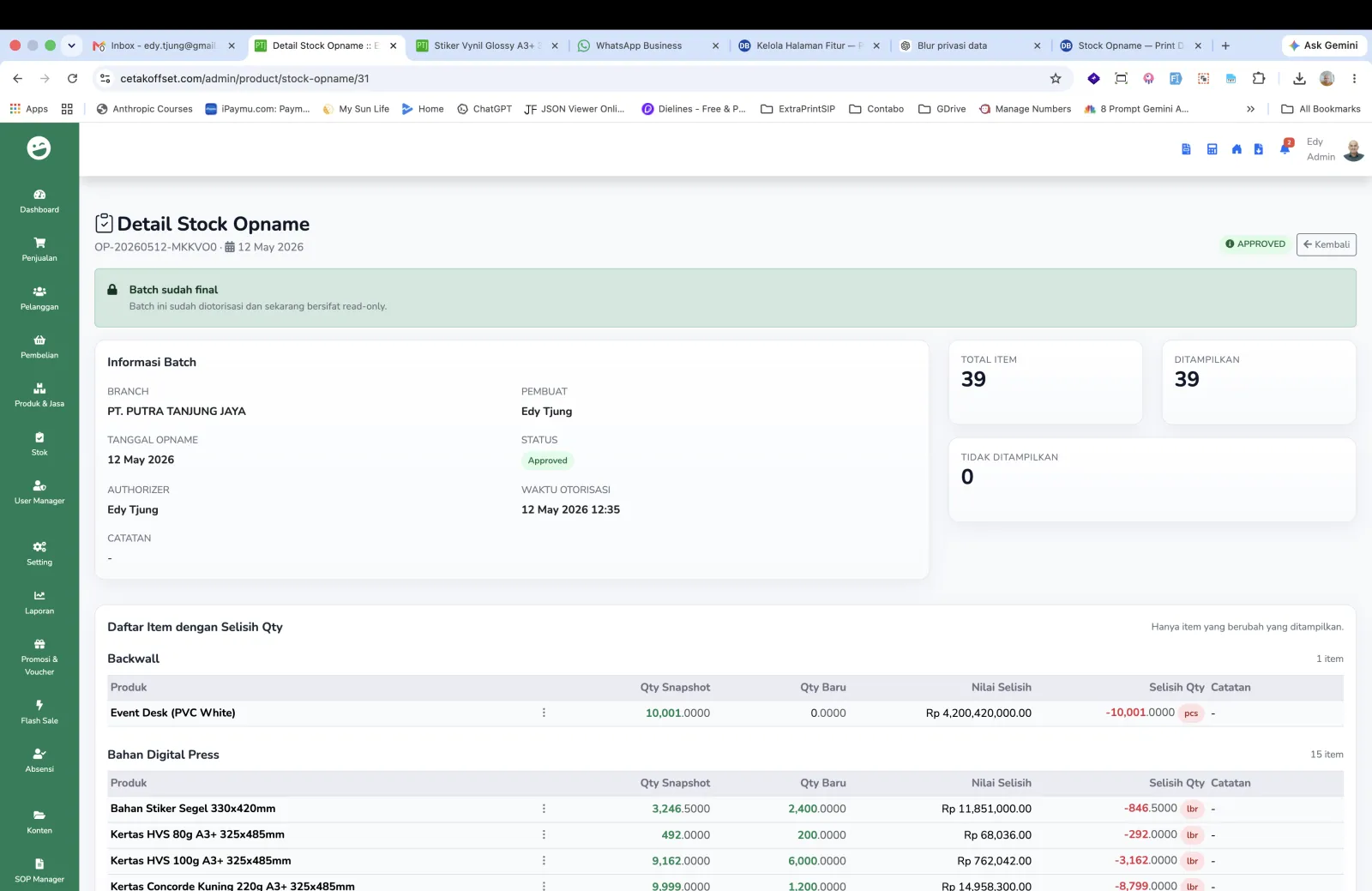This screenshot has height=891, width=1372.
Task: Click the Ask Gemini button
Action: pyautogui.click(x=1323, y=45)
